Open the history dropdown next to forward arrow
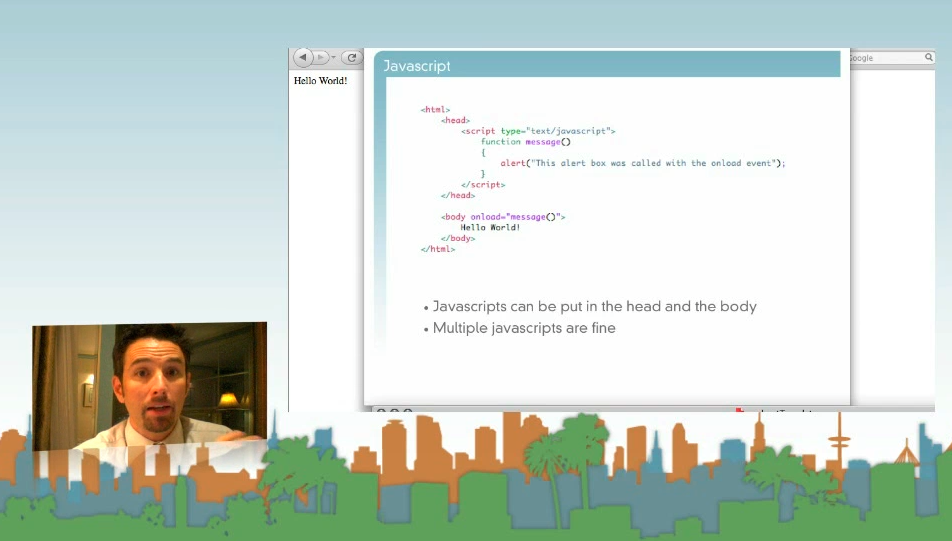The height and width of the screenshot is (541, 952). click(x=333, y=58)
